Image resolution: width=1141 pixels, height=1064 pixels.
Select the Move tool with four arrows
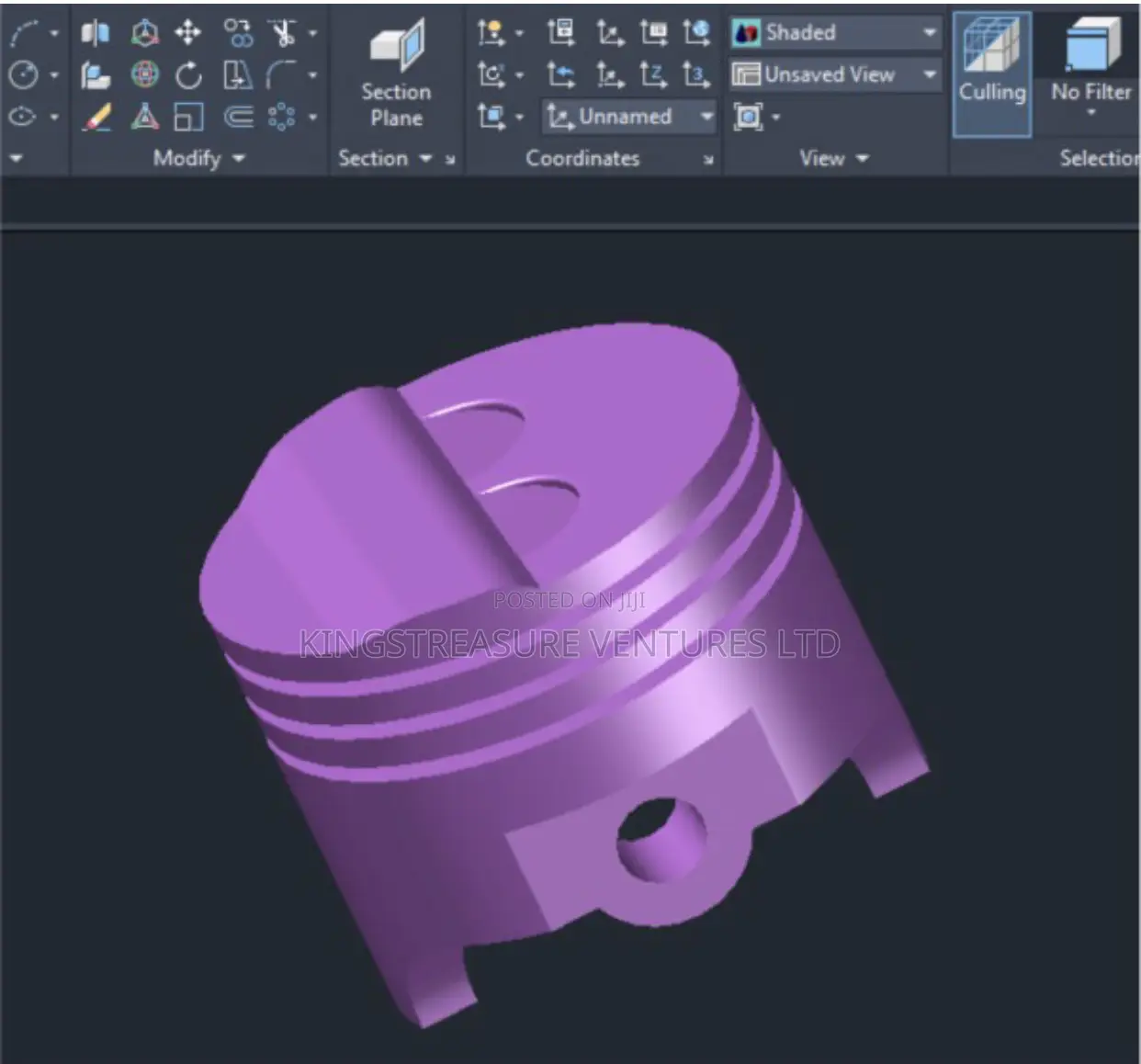[187, 34]
